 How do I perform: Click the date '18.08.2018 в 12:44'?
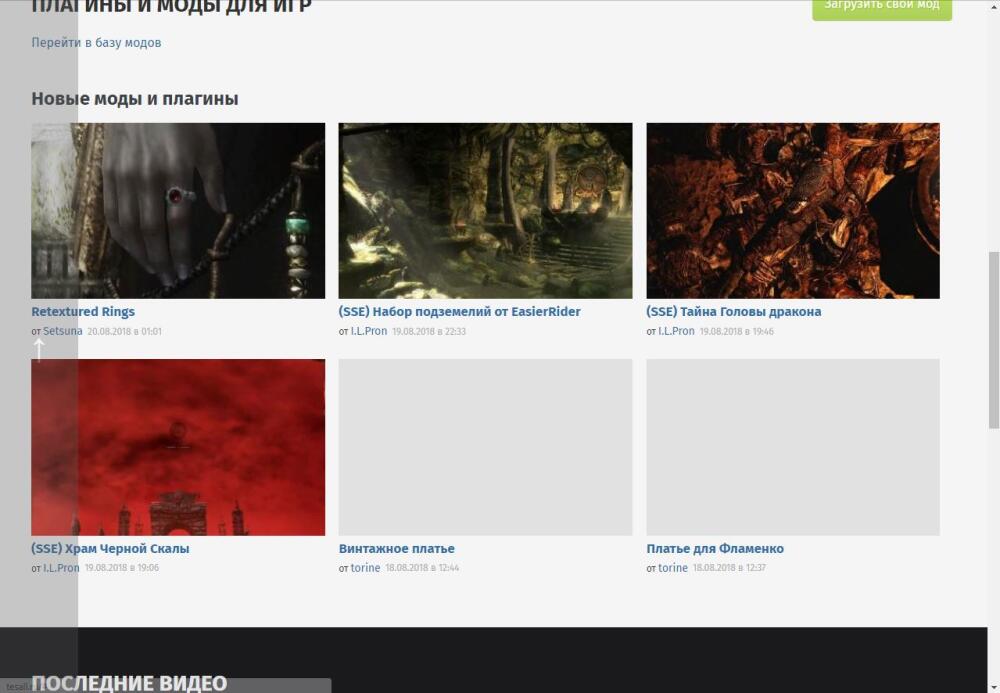[x=422, y=567]
